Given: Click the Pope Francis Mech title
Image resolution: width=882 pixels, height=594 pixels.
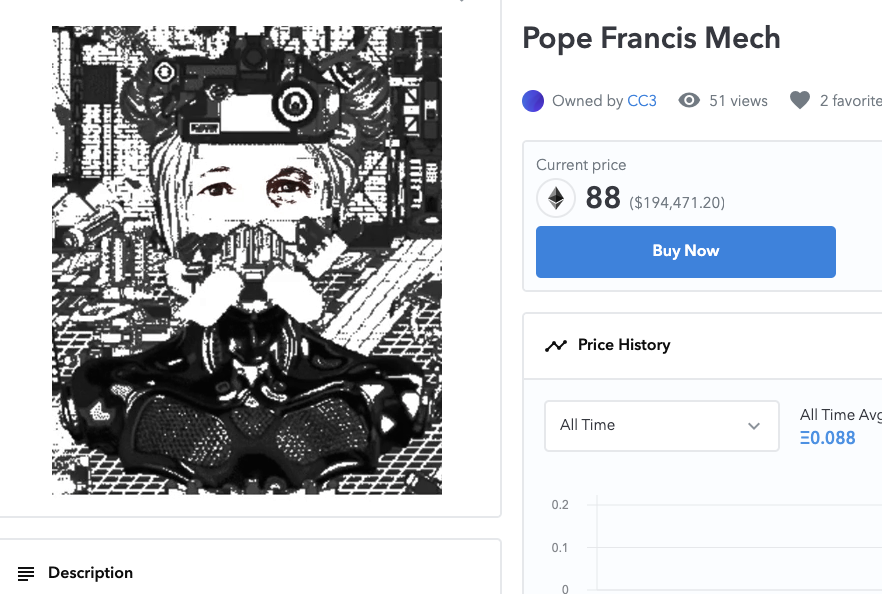Looking at the screenshot, I should click(x=651, y=38).
